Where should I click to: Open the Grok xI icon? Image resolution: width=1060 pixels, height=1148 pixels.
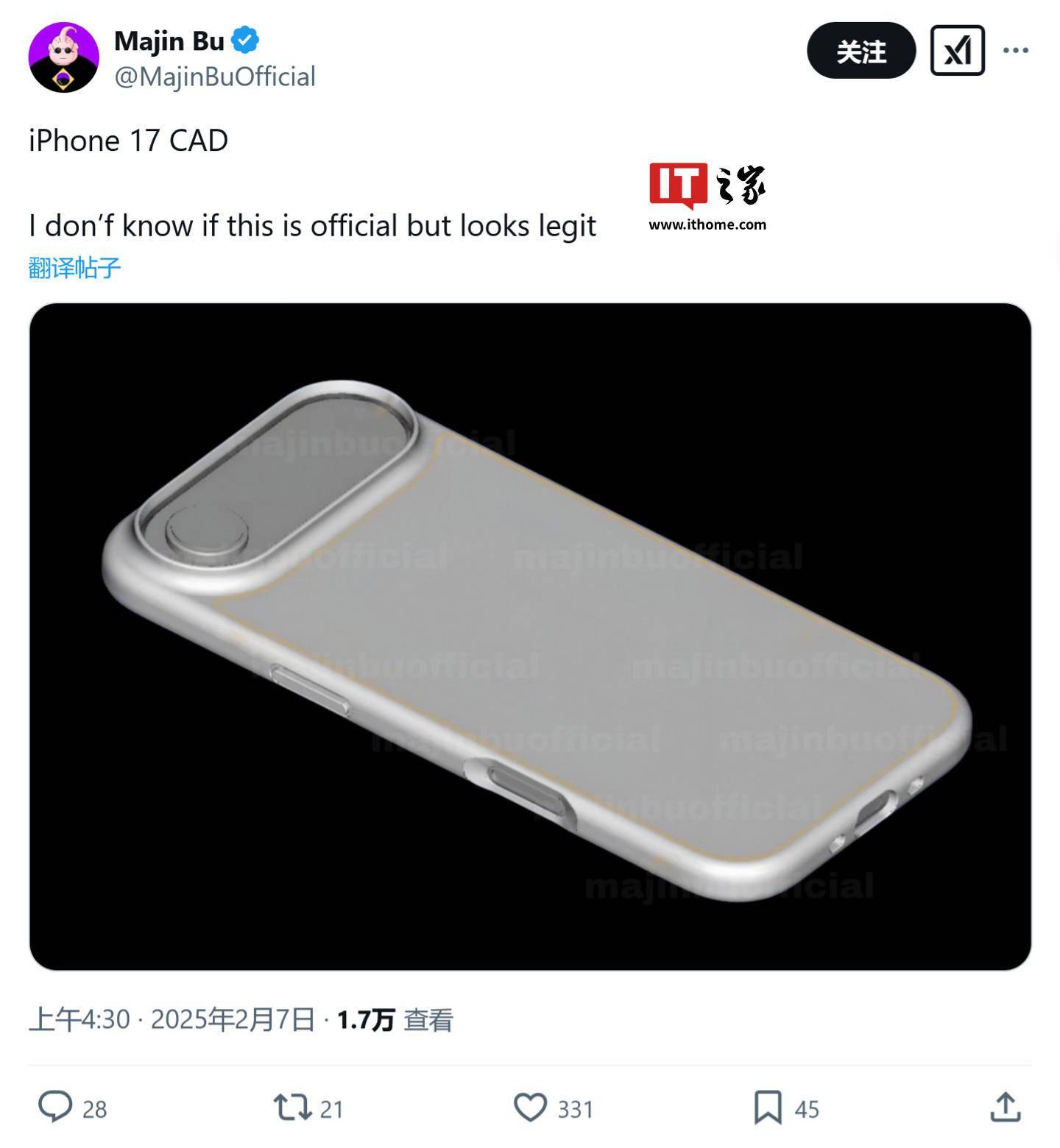click(x=957, y=50)
